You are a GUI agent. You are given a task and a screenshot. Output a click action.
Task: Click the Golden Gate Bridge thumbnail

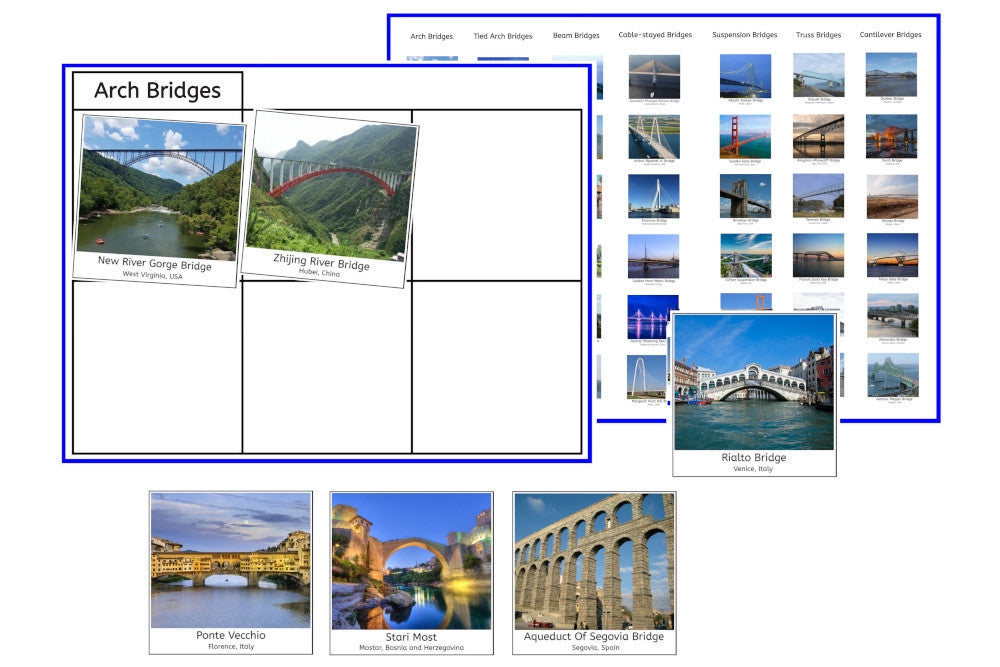point(745,137)
